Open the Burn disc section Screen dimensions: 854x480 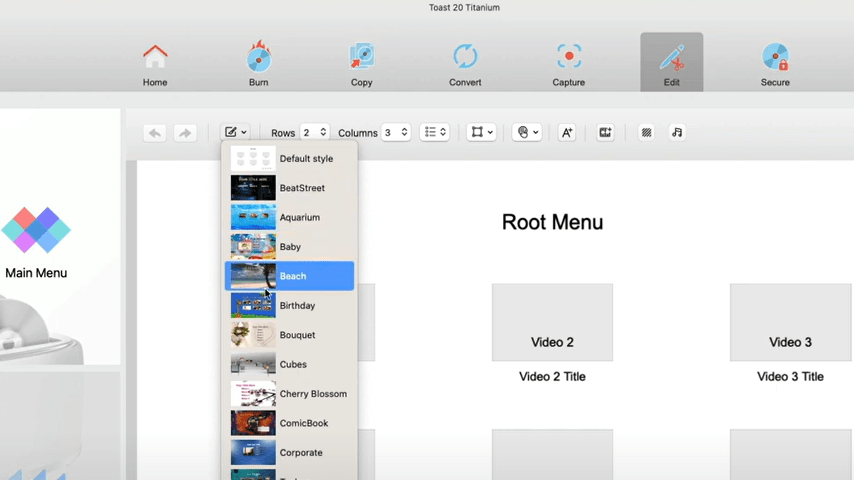pyautogui.click(x=258, y=58)
